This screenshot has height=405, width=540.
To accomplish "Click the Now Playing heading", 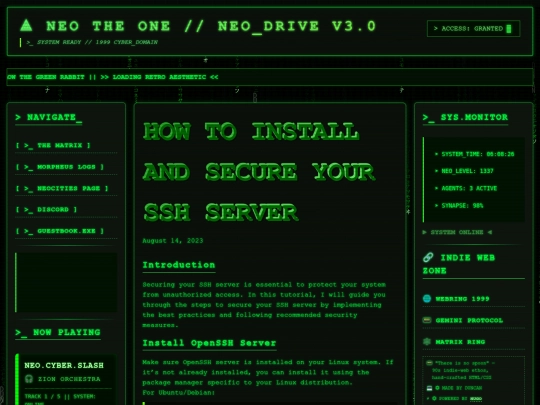I will 58,332.
